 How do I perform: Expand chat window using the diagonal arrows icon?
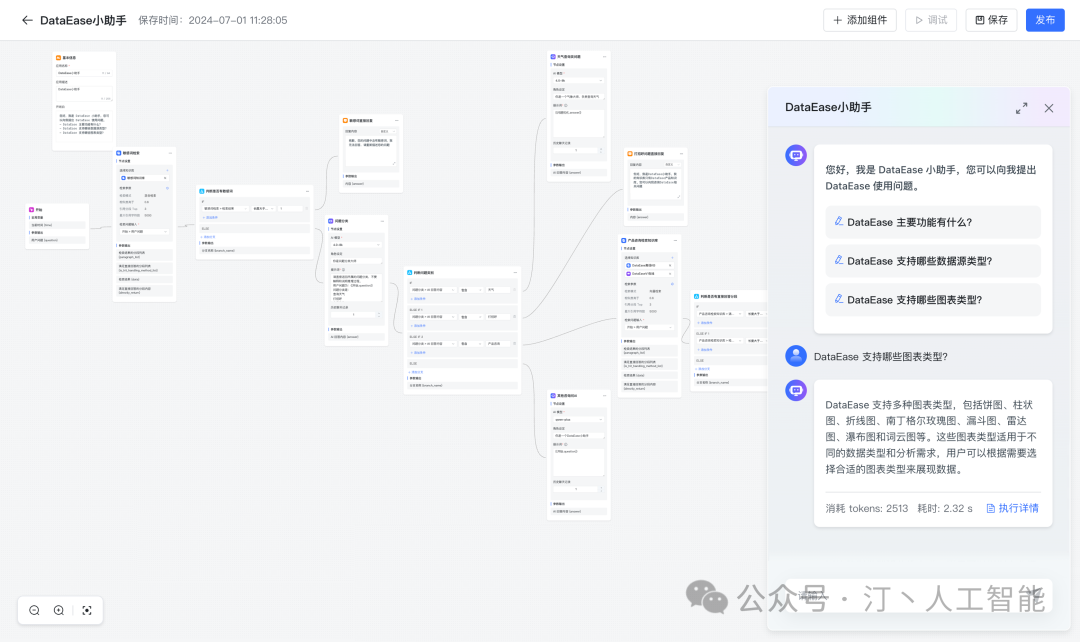coord(1021,107)
